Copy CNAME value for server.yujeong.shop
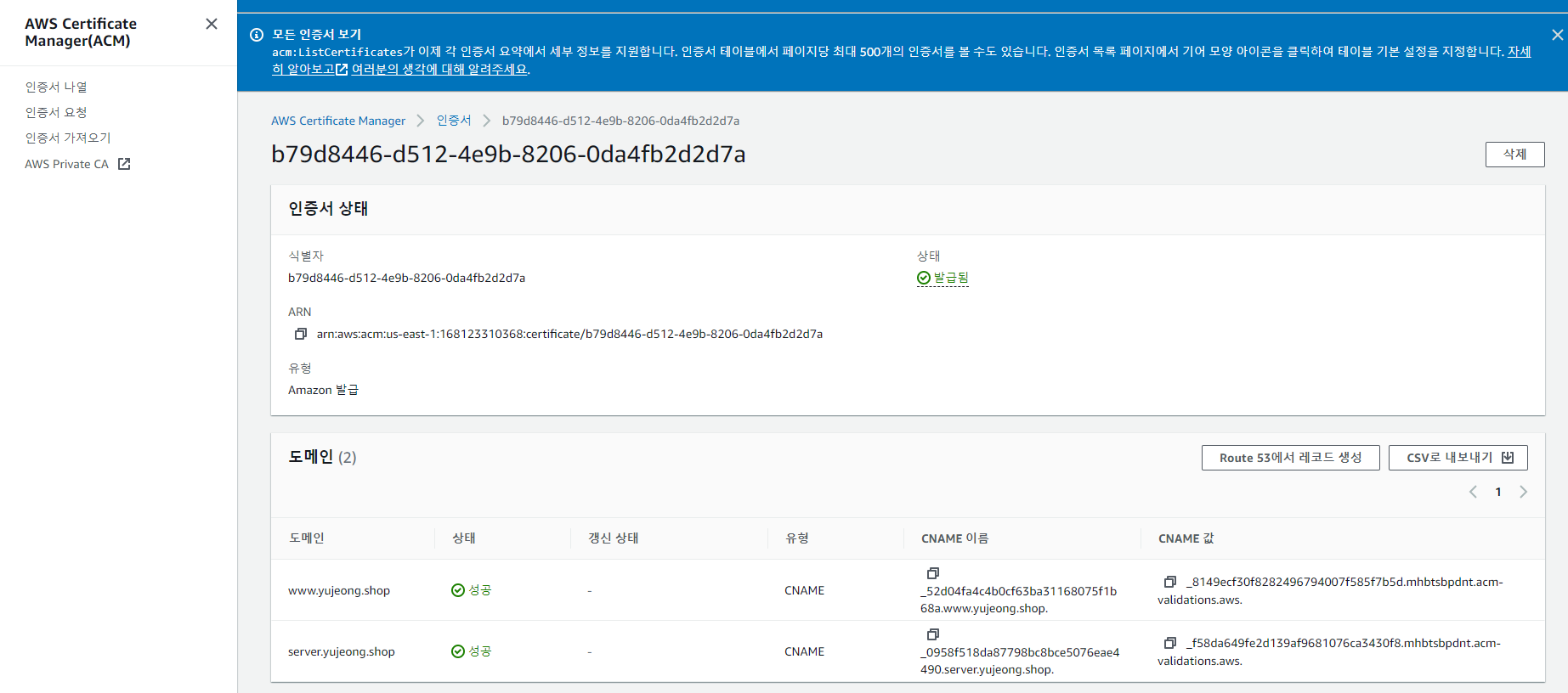 point(1169,643)
